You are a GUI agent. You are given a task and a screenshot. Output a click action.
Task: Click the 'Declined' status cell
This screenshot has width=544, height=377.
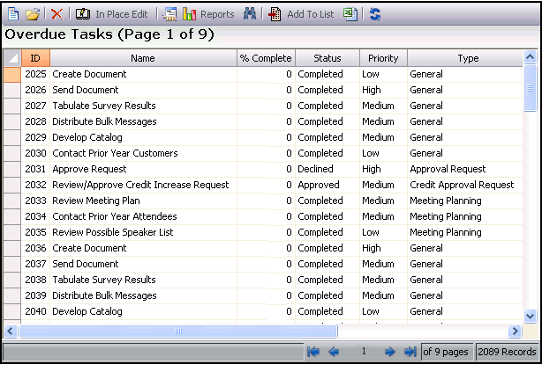pyautogui.click(x=327, y=169)
